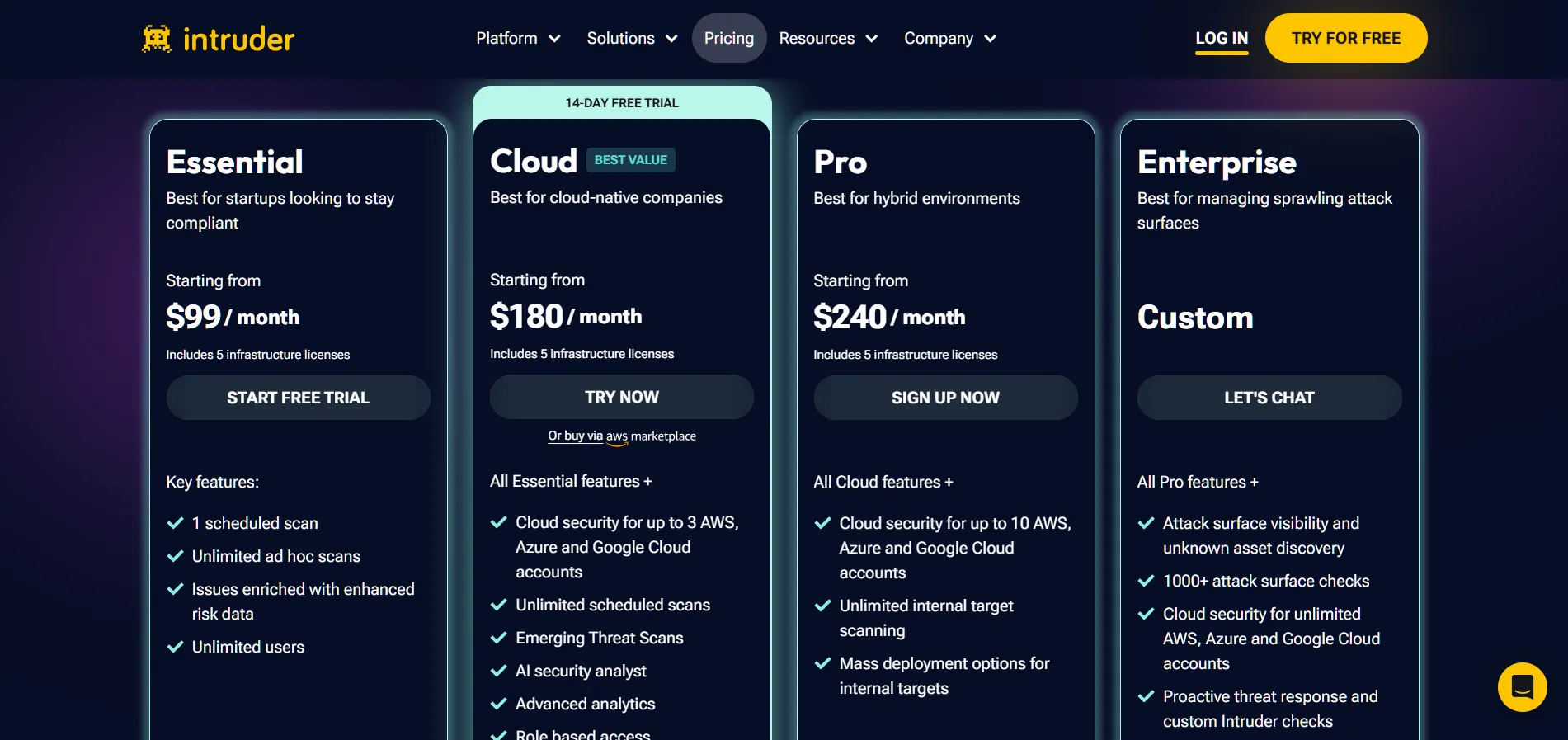The height and width of the screenshot is (740, 1568).
Task: Click the Enterprise plan heading
Action: (1217, 163)
